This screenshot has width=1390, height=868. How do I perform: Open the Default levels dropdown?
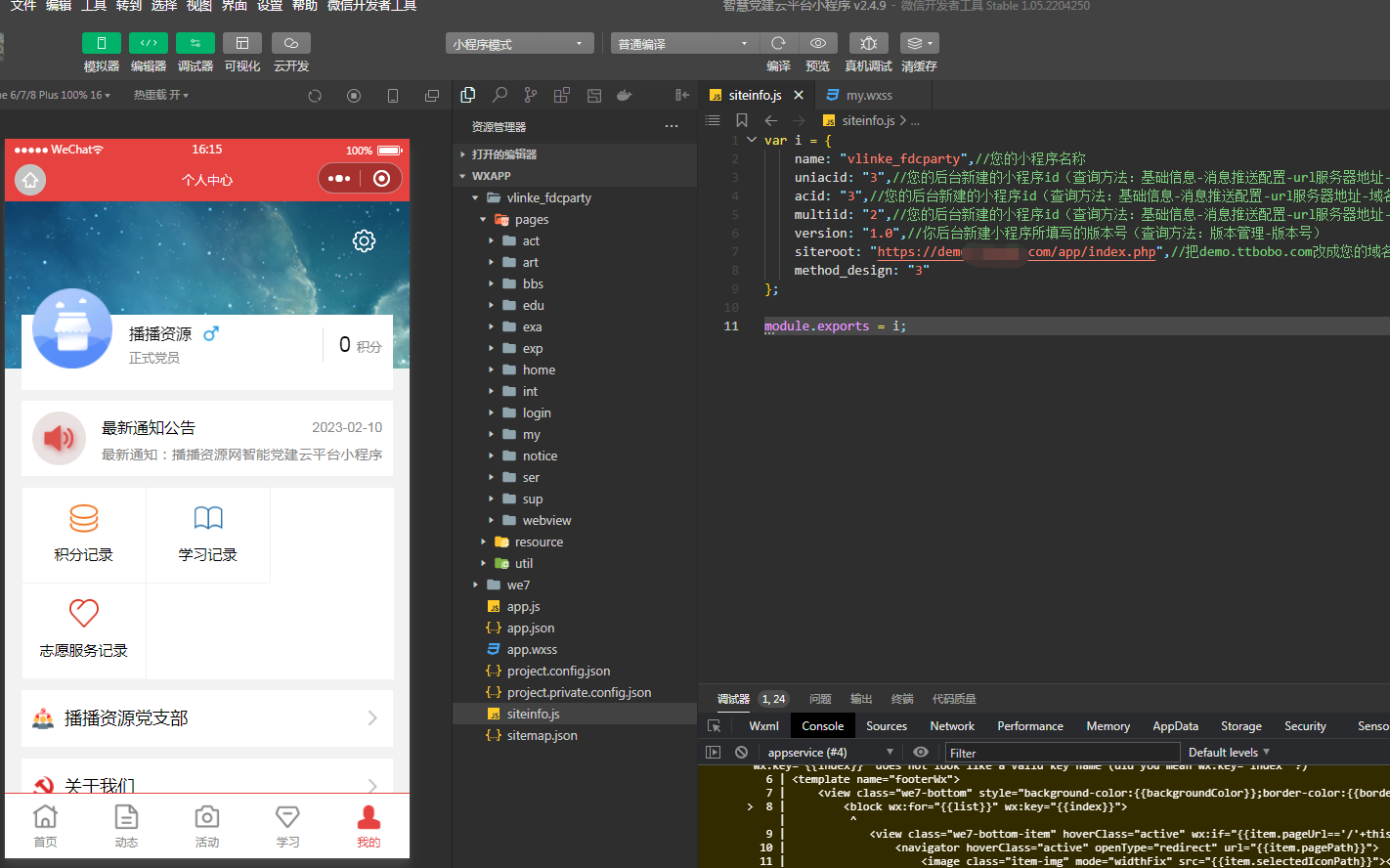tap(1229, 753)
